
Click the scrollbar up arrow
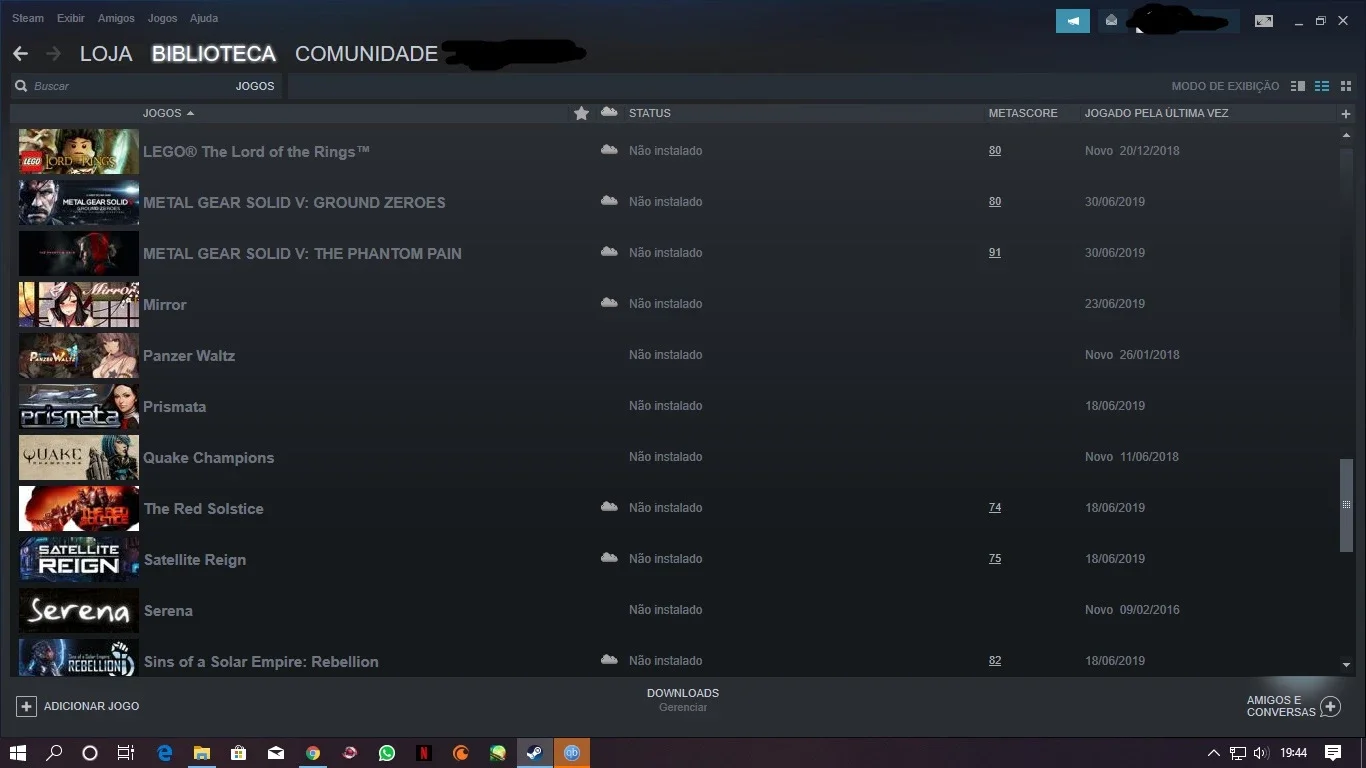pos(1346,136)
